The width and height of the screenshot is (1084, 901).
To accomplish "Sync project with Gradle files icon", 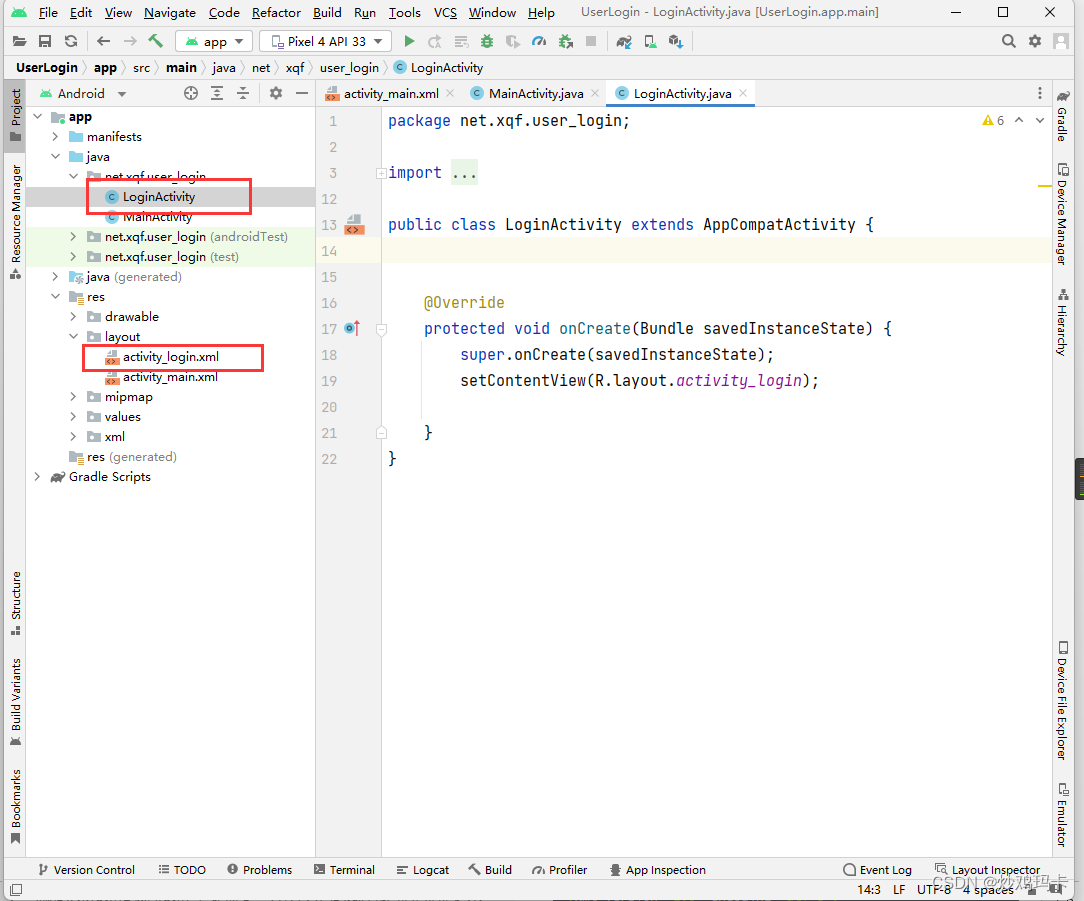I will point(624,41).
